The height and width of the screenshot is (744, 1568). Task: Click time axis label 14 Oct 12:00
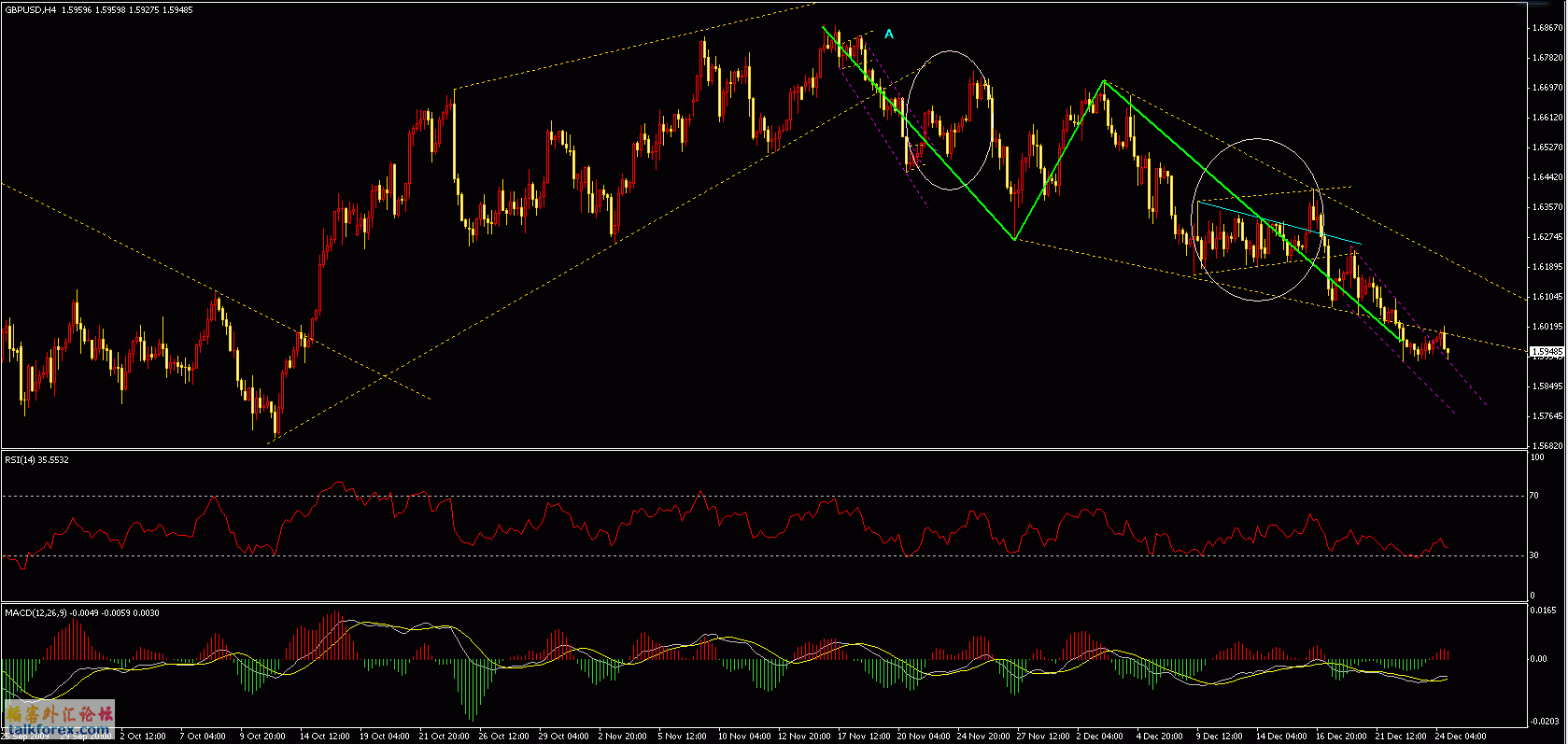coord(324,737)
